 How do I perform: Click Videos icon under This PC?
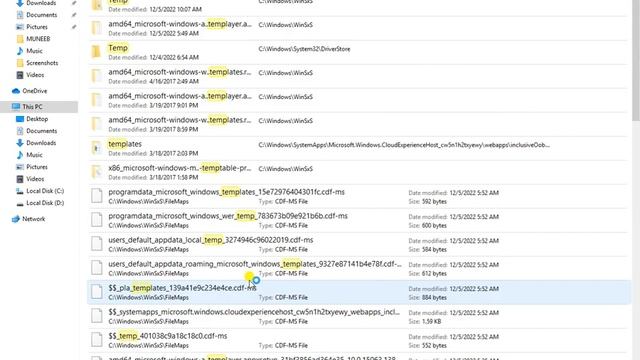pos(20,179)
